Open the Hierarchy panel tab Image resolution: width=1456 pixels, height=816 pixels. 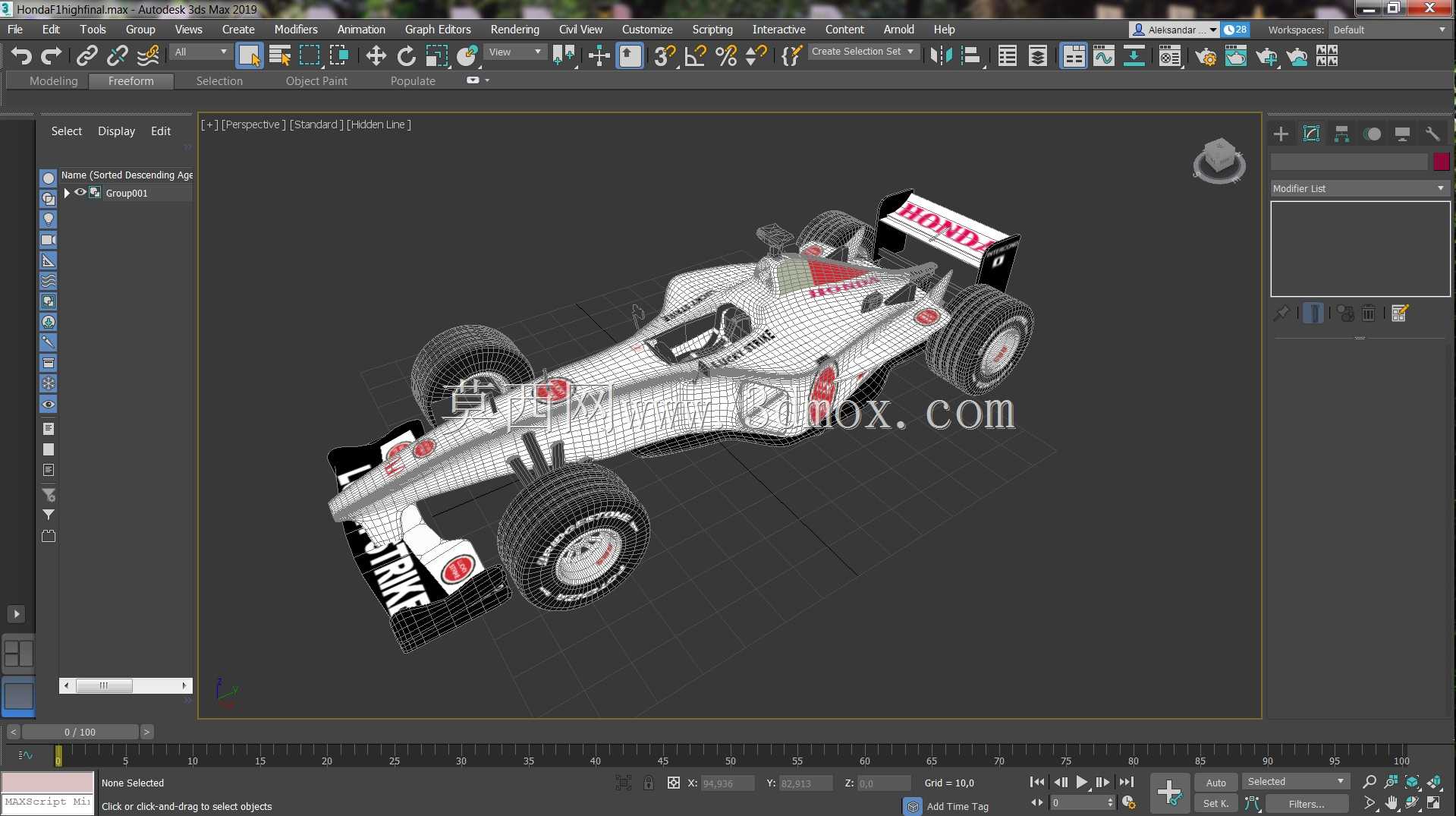1341,134
